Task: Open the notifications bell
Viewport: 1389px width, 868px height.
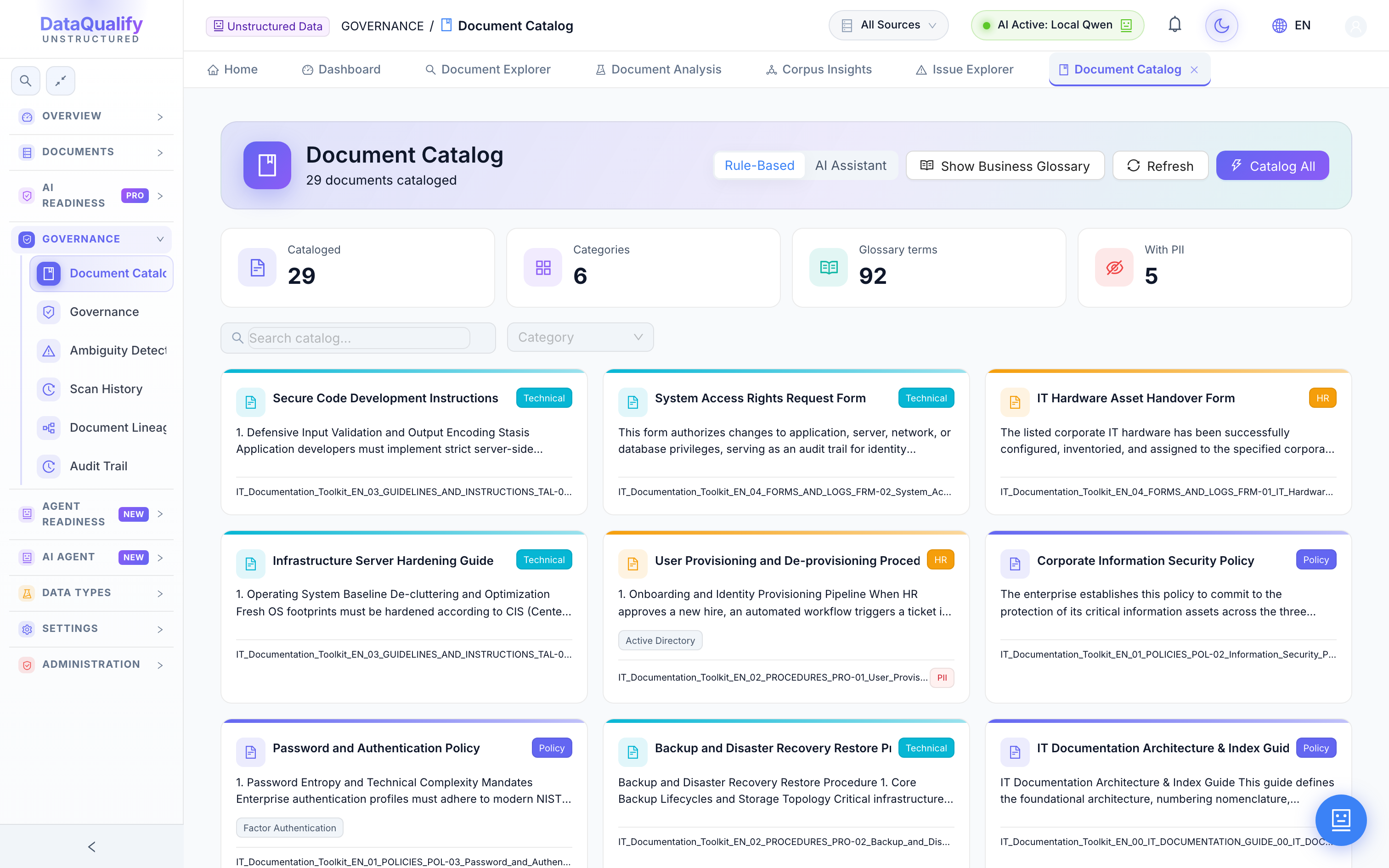Action: [1174, 25]
